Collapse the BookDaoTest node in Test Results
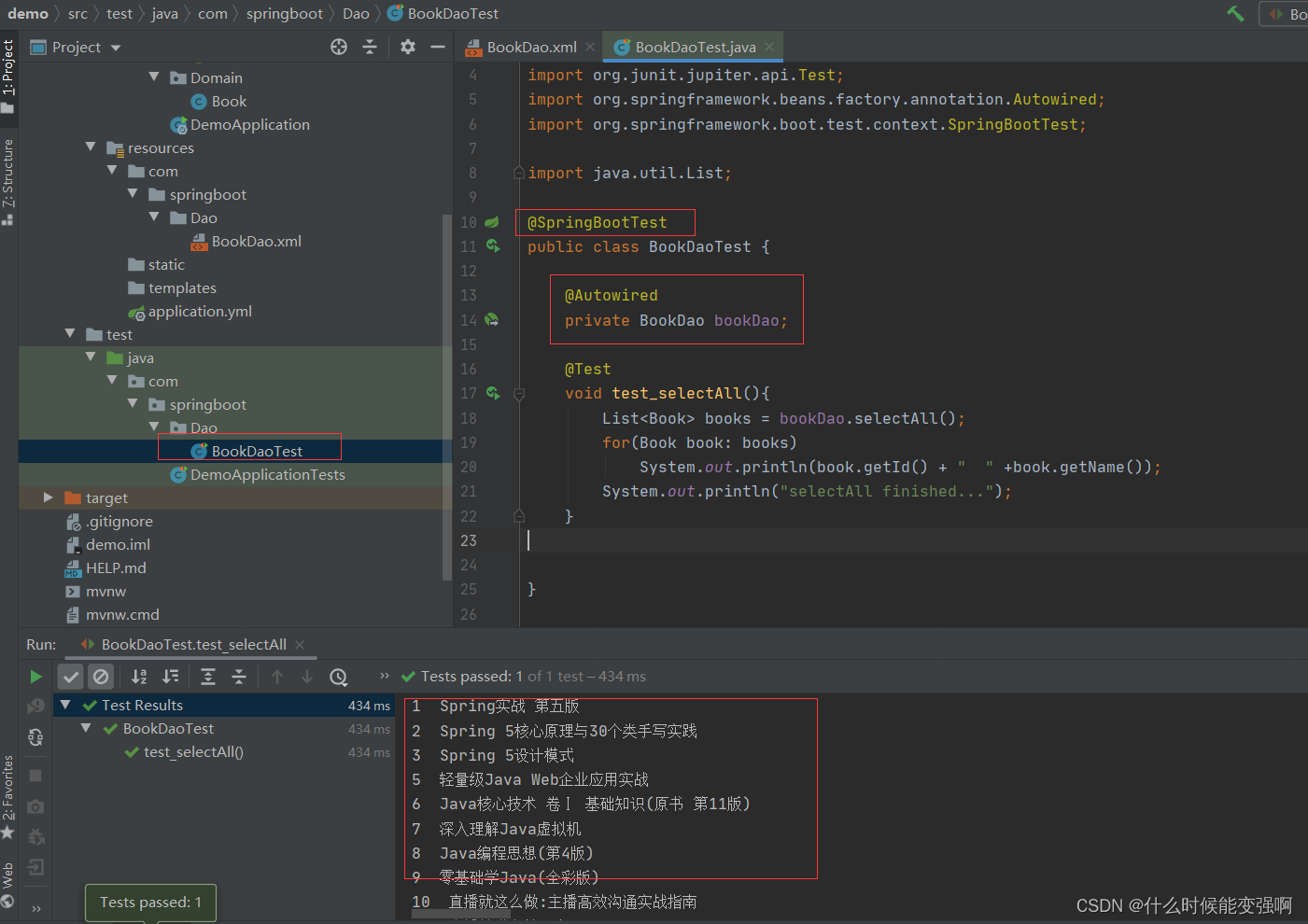 pyautogui.click(x=87, y=728)
